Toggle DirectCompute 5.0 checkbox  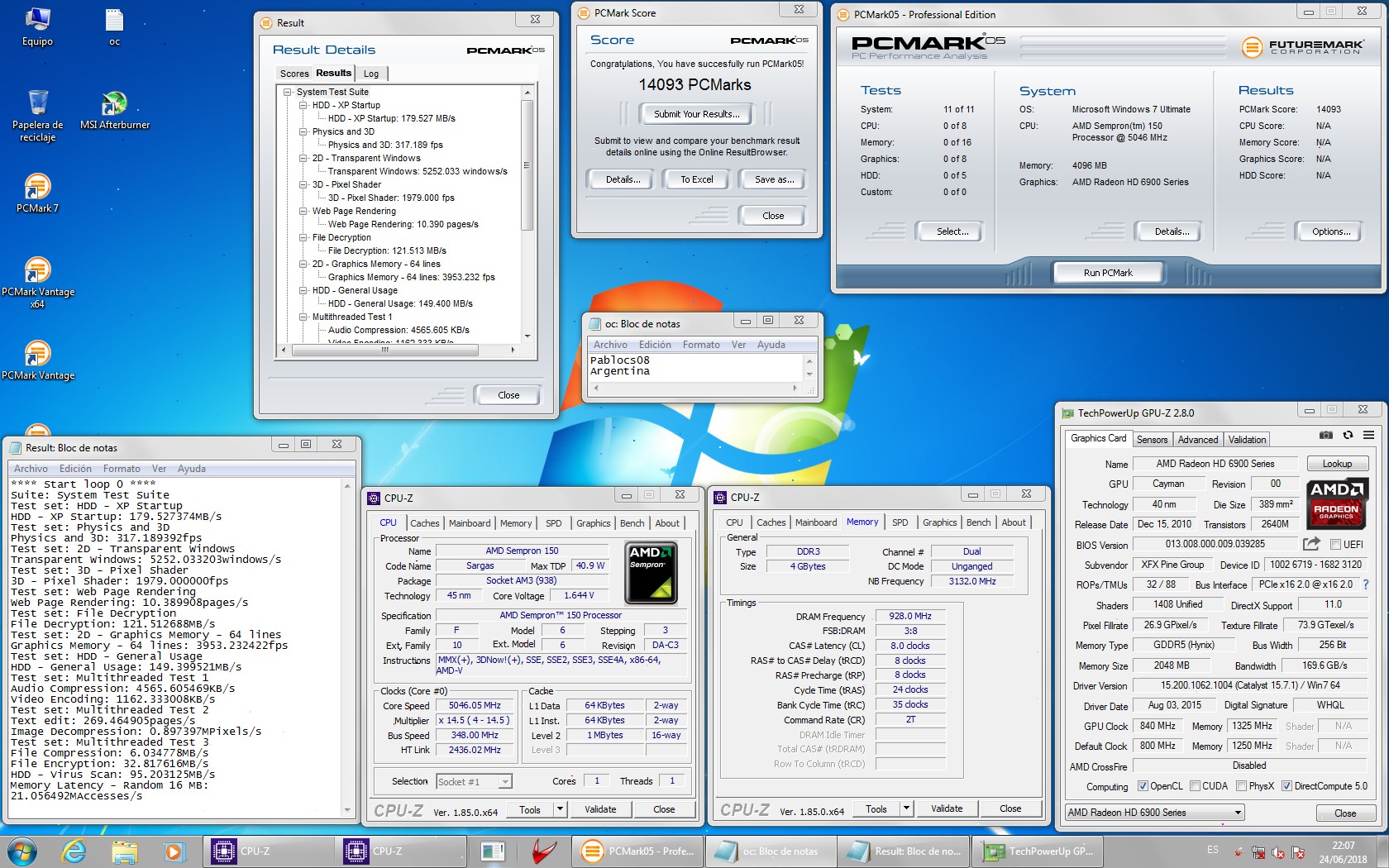tap(1286, 786)
